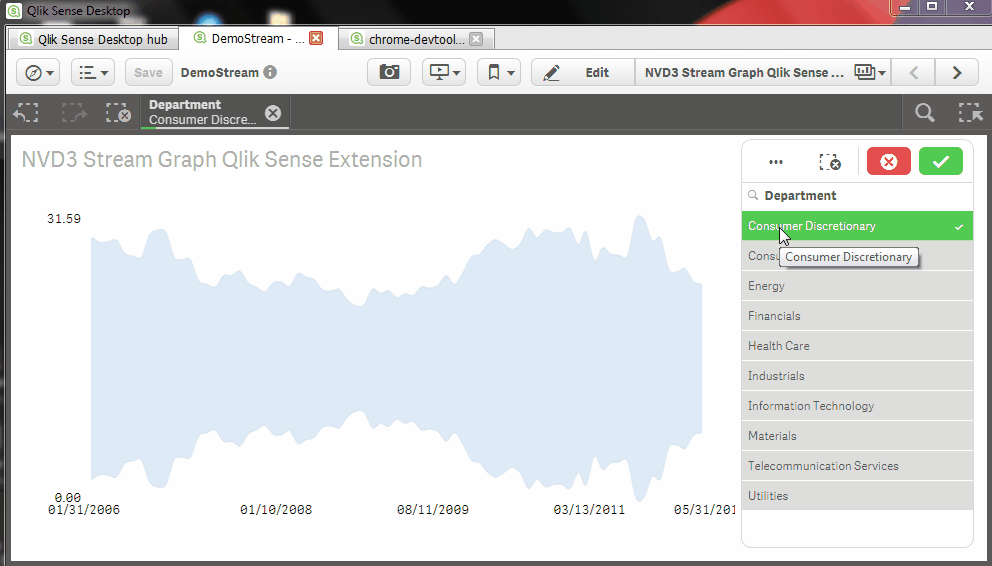Open the selections tool icon
The width and height of the screenshot is (992, 566).
click(x=970, y=113)
